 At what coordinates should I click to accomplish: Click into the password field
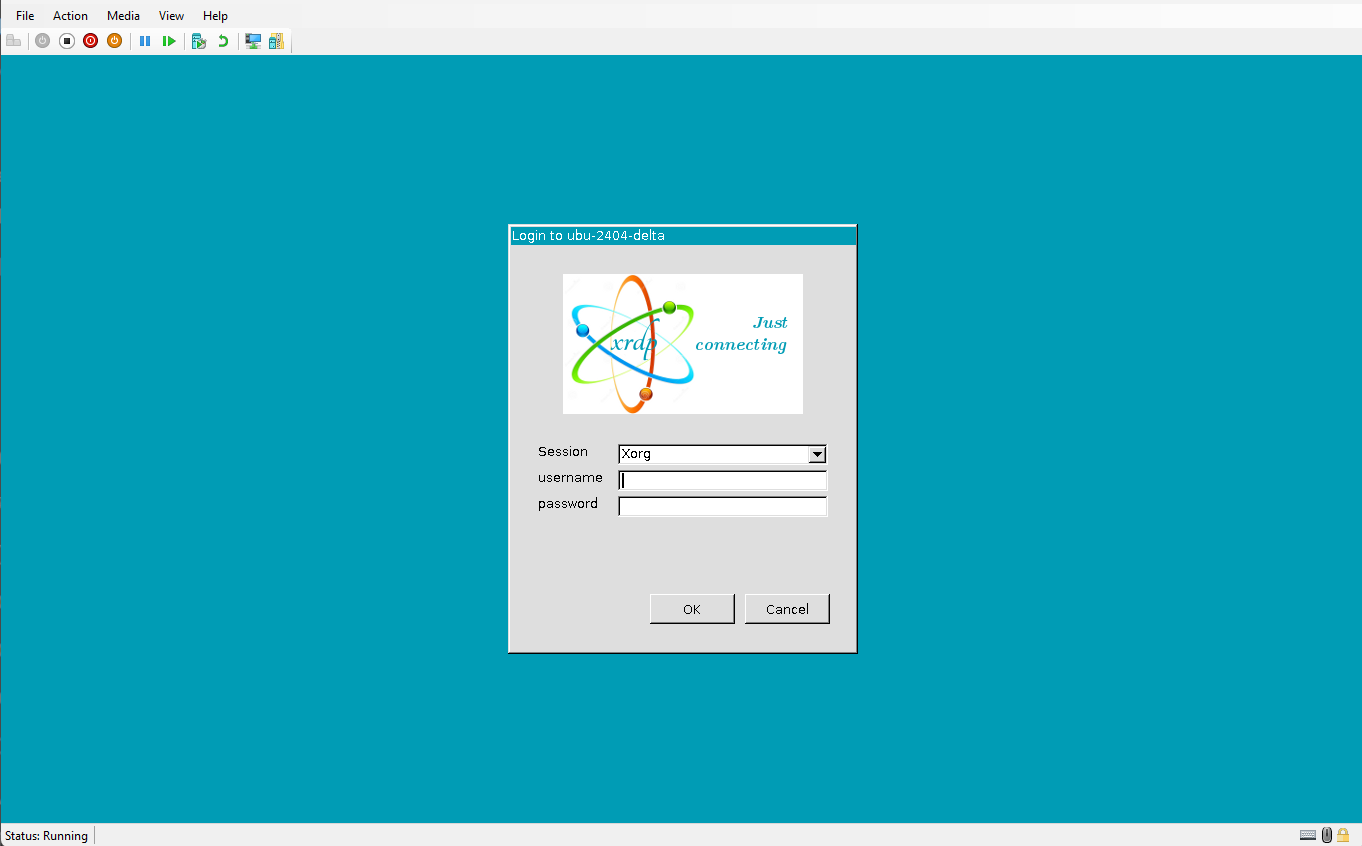[722, 506]
